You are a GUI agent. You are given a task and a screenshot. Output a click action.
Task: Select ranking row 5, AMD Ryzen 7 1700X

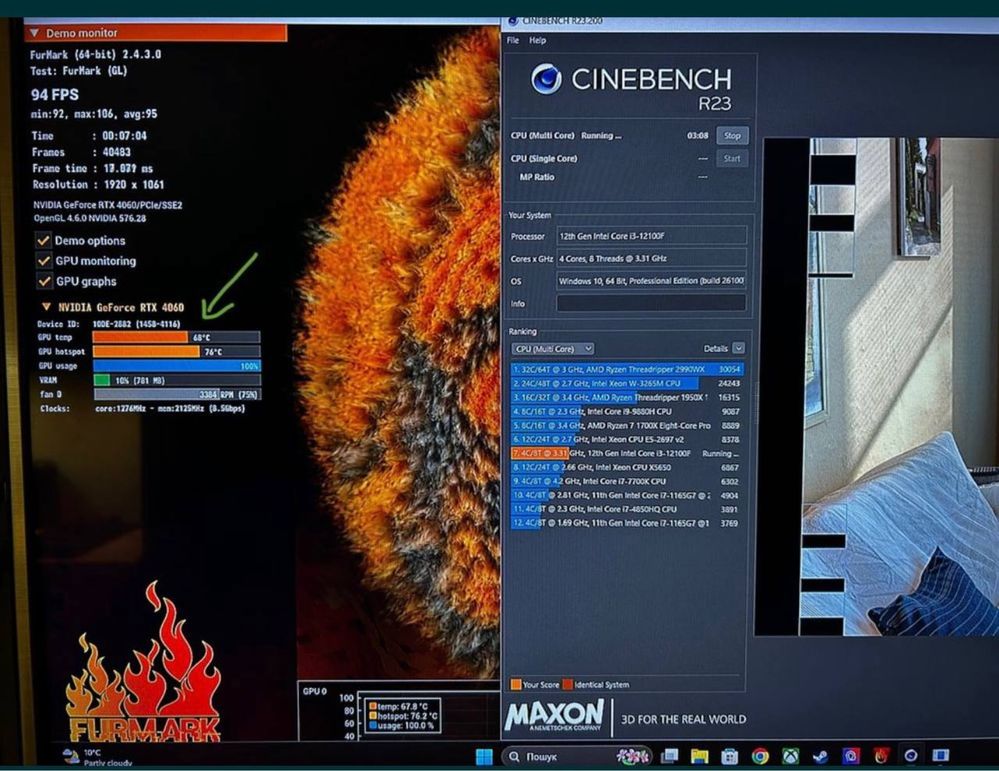(627, 426)
